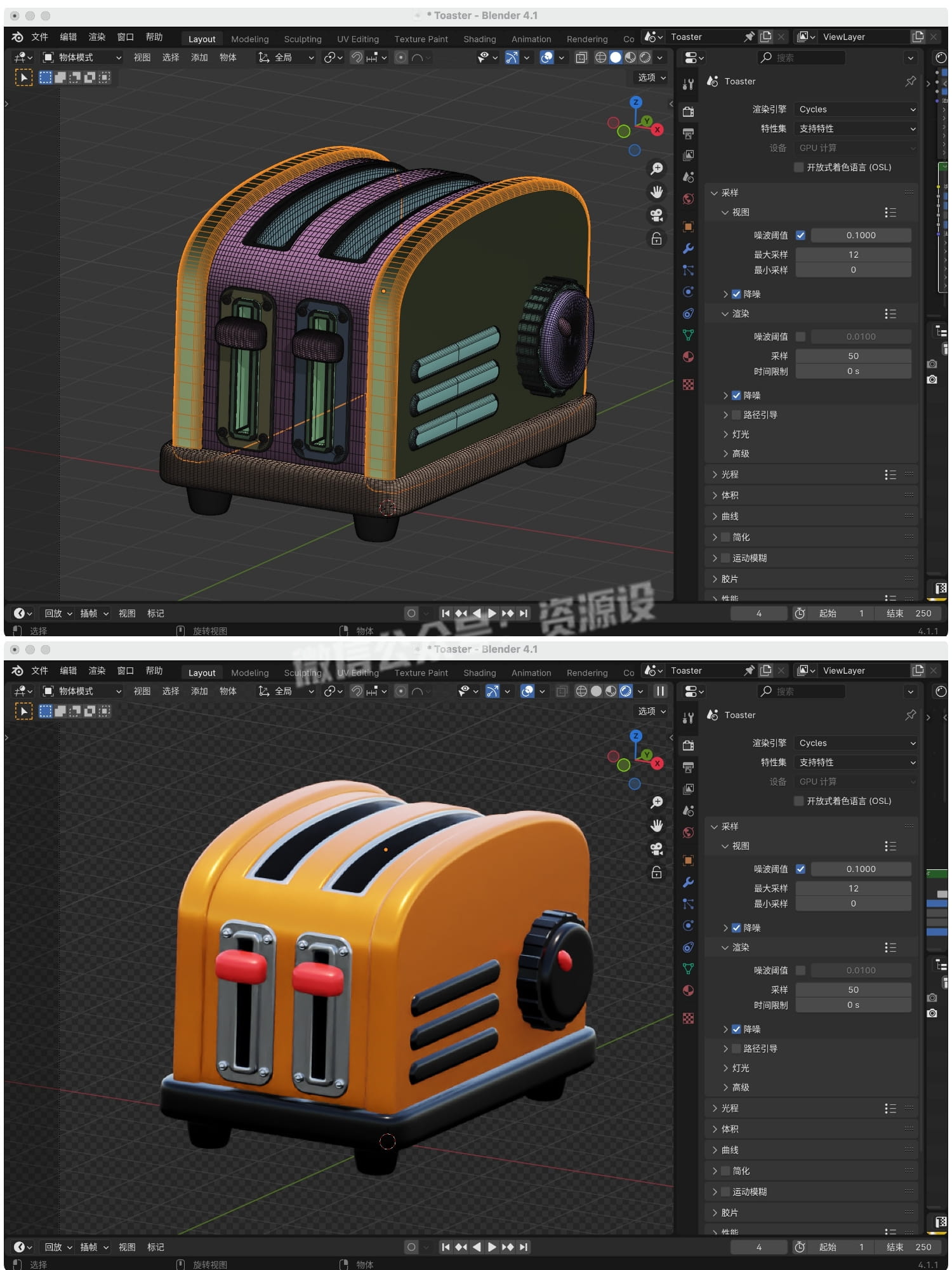Viewport: 952px width, 1270px height.
Task: Toggle camera view gizmo in rendered-view viewport
Action: click(657, 848)
